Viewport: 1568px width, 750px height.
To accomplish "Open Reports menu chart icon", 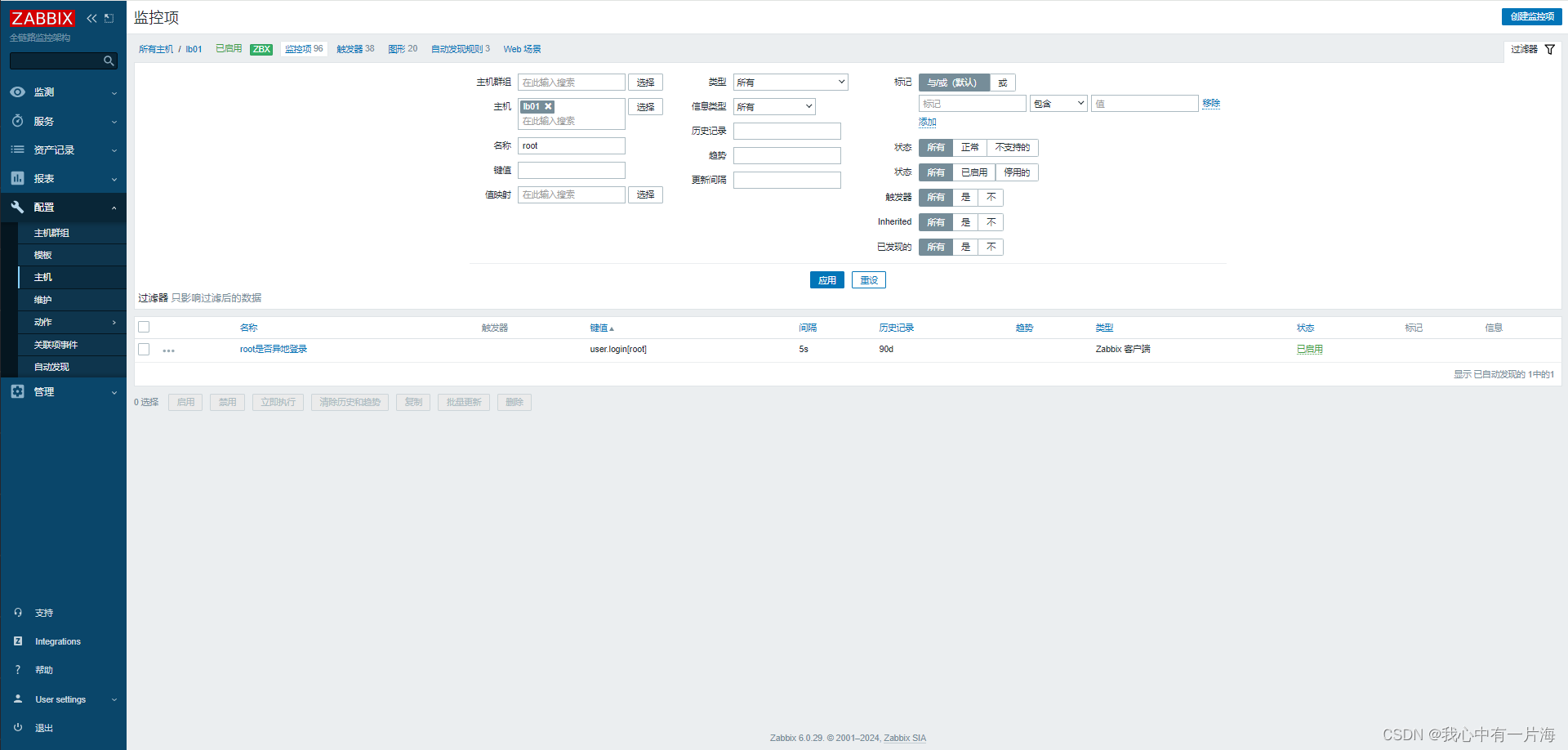I will pos(17,178).
